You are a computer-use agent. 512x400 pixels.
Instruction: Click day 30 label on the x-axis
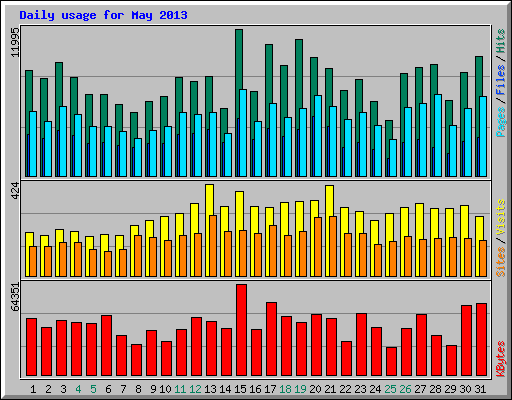pyautogui.click(x=465, y=389)
